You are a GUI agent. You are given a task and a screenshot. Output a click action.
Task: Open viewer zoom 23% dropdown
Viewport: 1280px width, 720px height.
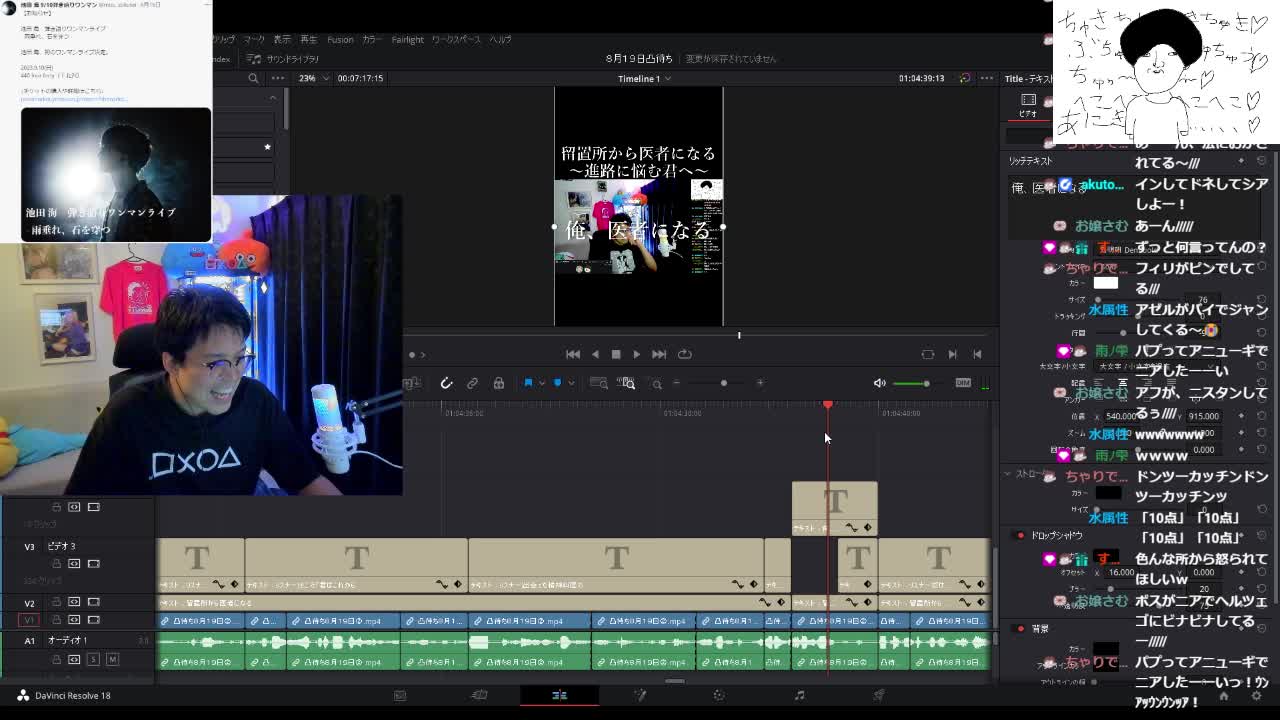313,78
